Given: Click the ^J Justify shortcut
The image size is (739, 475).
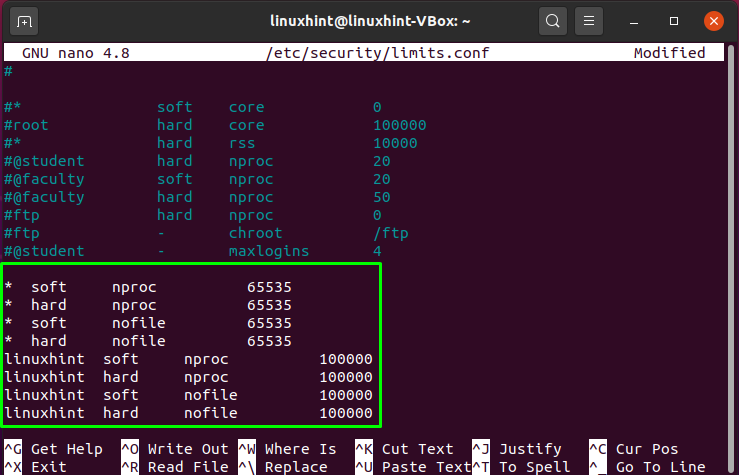Looking at the screenshot, I should point(517,449).
